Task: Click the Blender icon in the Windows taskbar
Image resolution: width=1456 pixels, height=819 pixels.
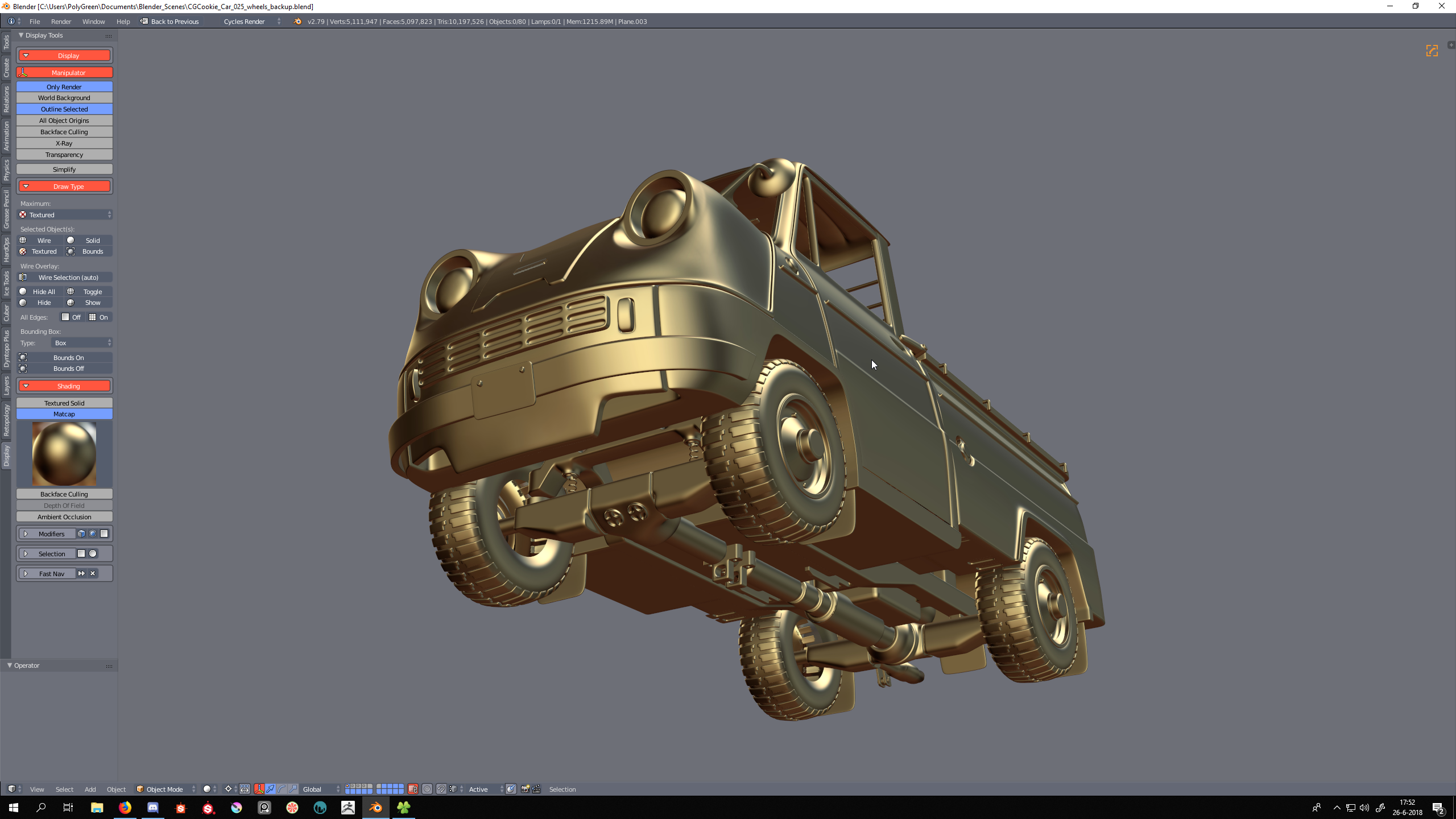Action: click(376, 807)
